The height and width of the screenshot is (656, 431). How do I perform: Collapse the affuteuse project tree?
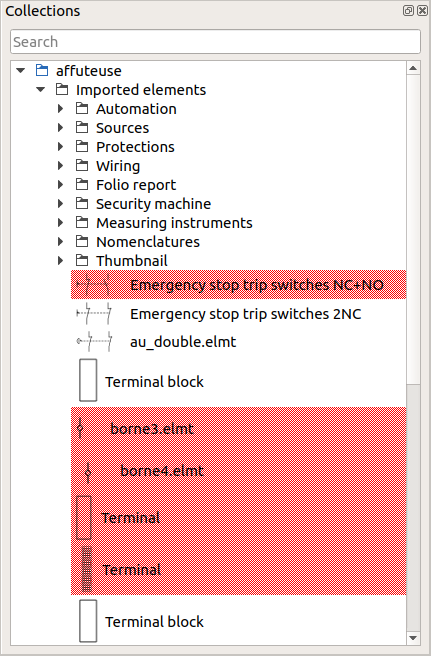point(21,70)
